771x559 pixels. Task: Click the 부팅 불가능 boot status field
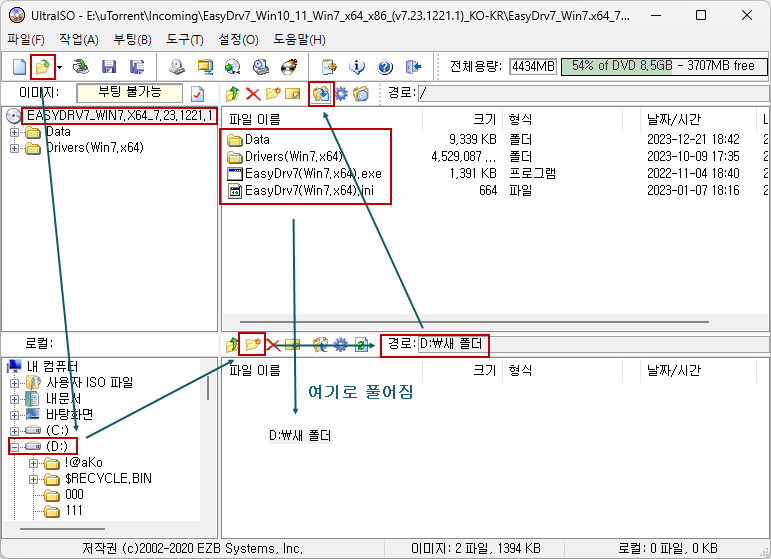130,93
